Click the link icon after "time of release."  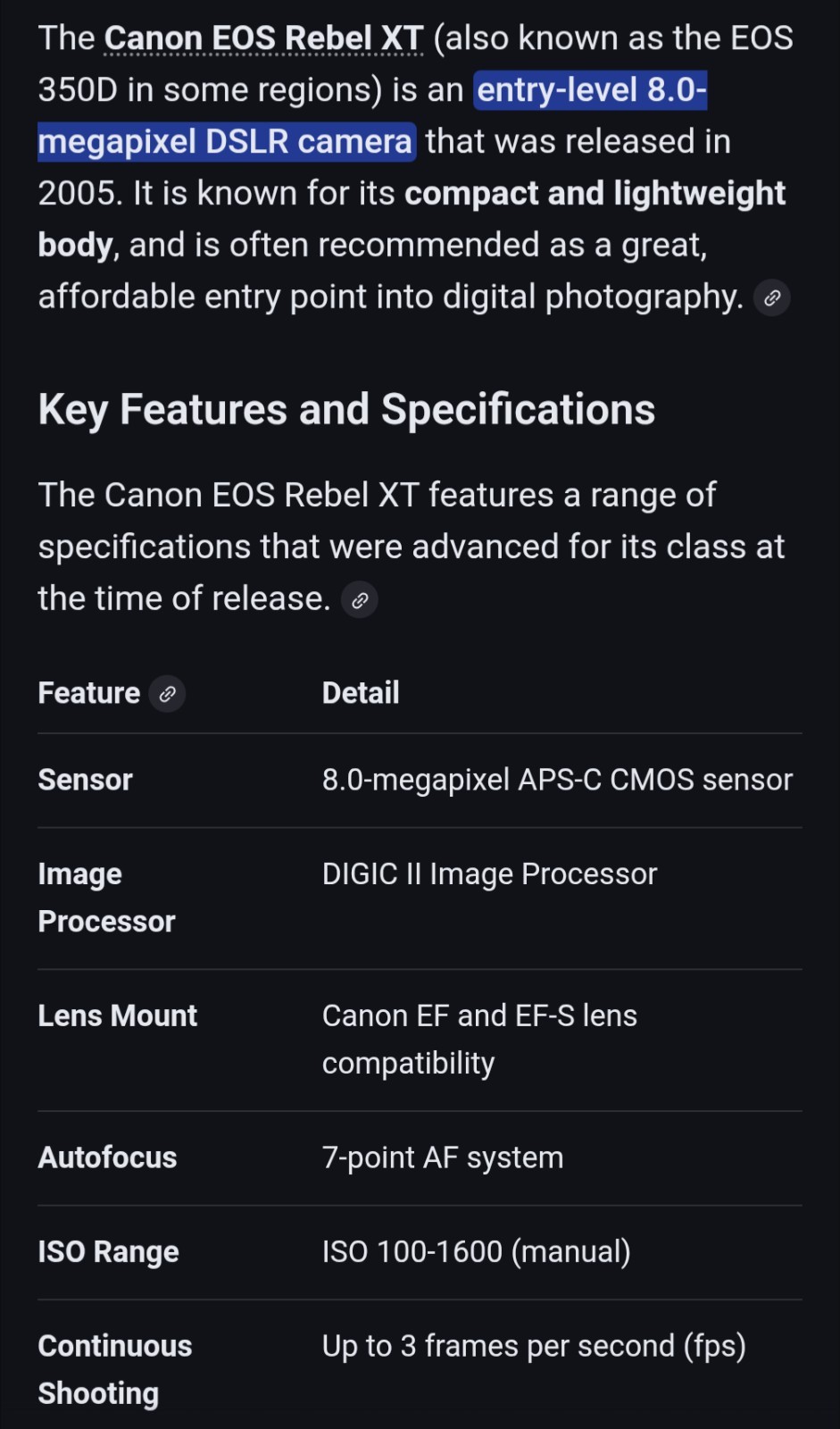(360, 600)
